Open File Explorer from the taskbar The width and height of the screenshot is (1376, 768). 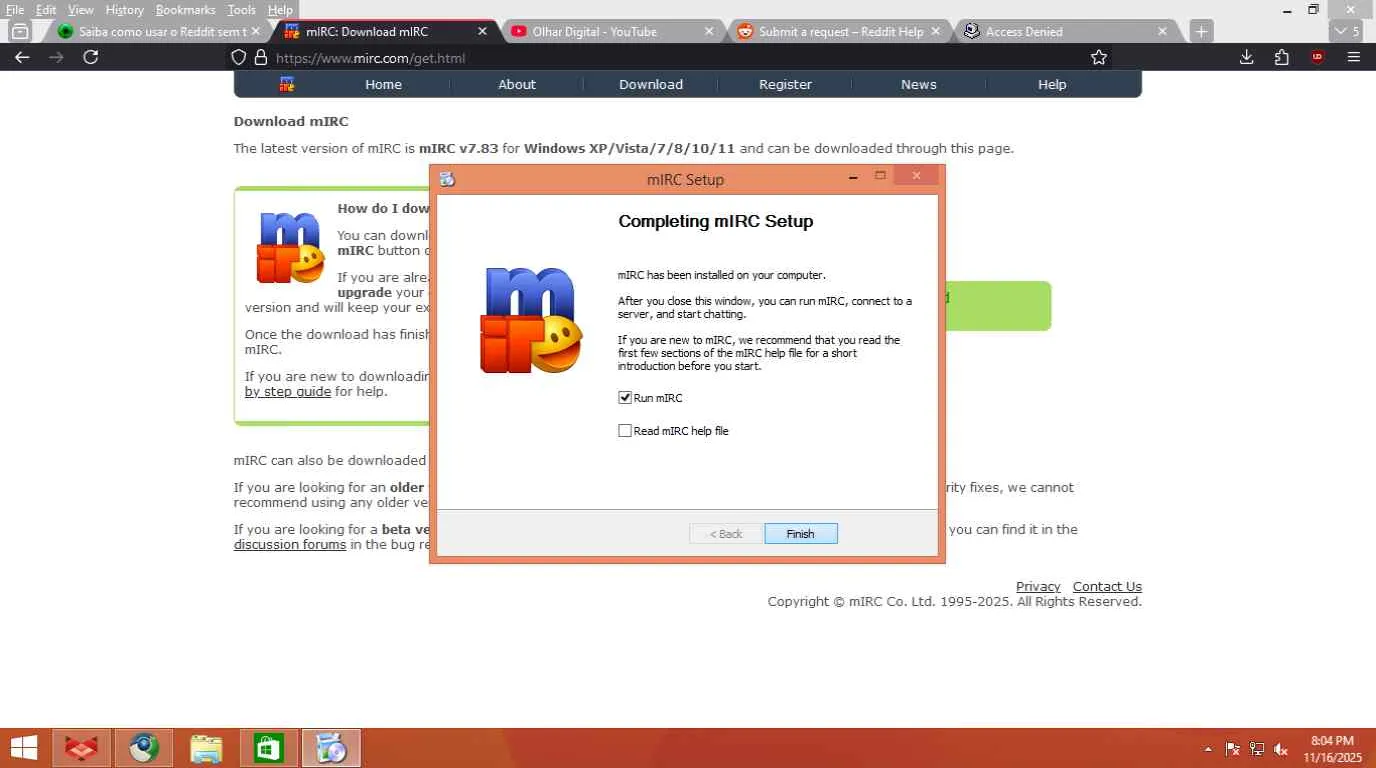pos(206,747)
